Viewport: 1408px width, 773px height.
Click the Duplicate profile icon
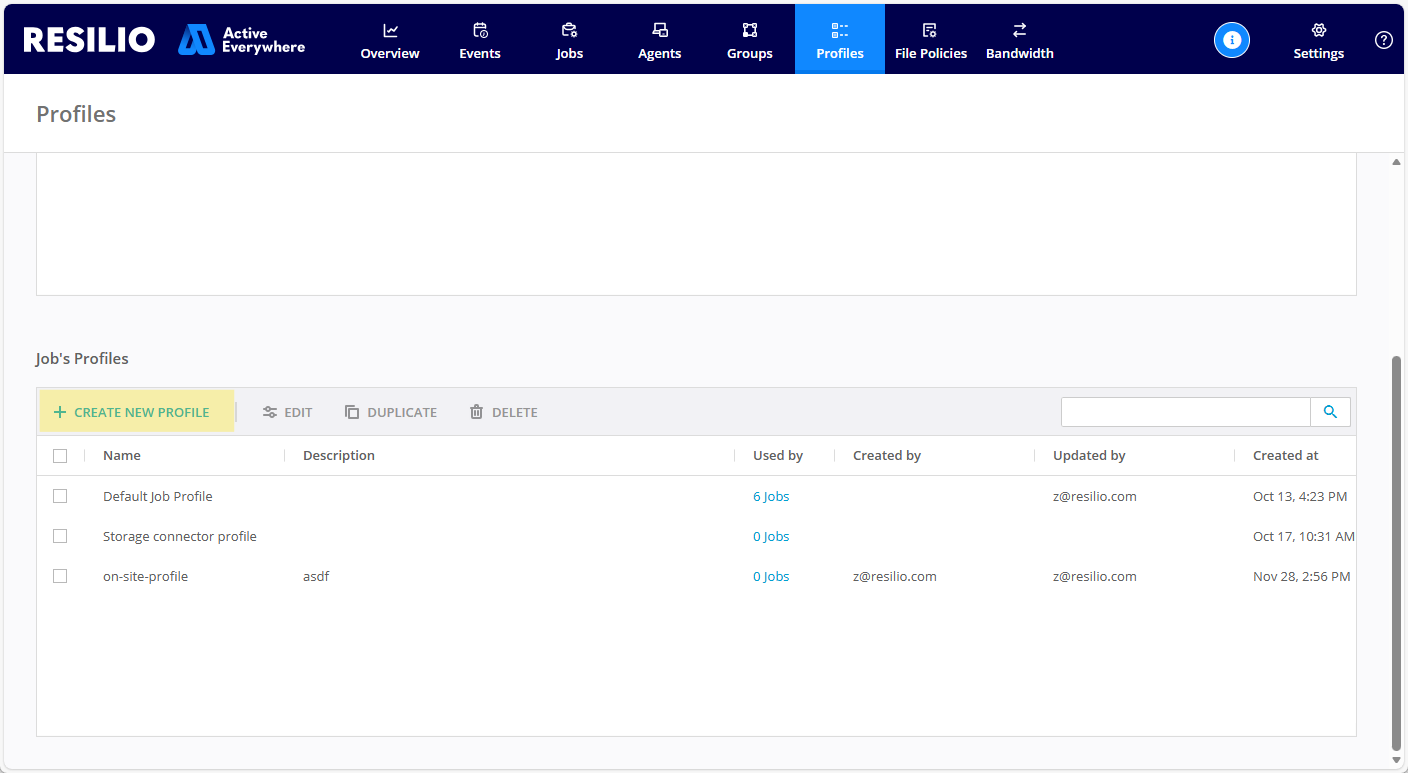pos(351,411)
